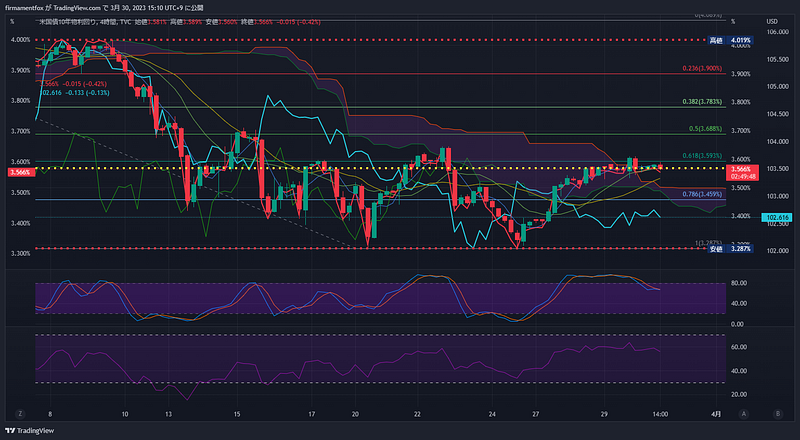Select the 0.236(3.900%) Fibonacci label
Screen dimensions: 800x440
pos(702,68)
